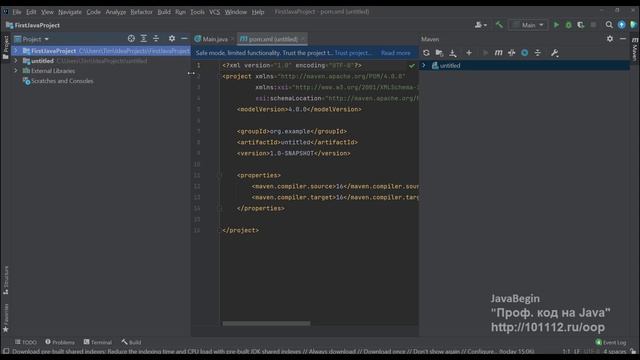Click the editor horizontal scrollbar
The width and height of the screenshot is (640, 360).
[x=266, y=323]
